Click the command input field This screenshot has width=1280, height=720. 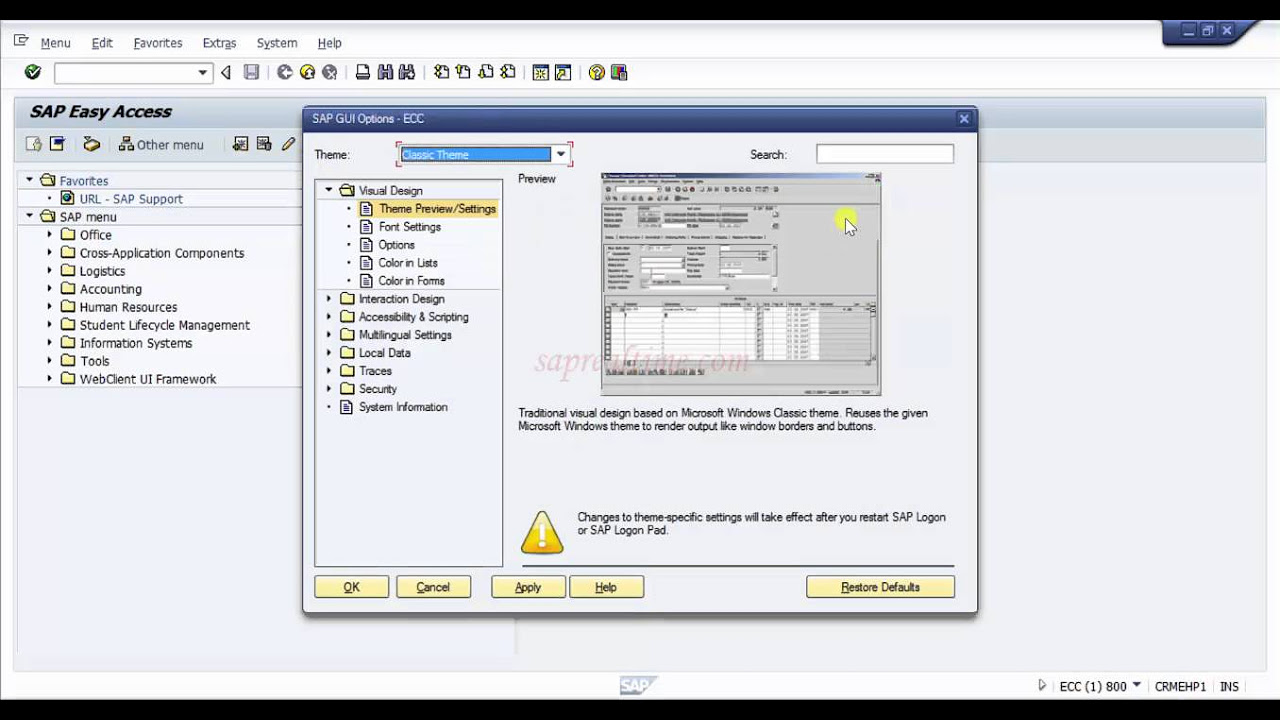(x=125, y=72)
